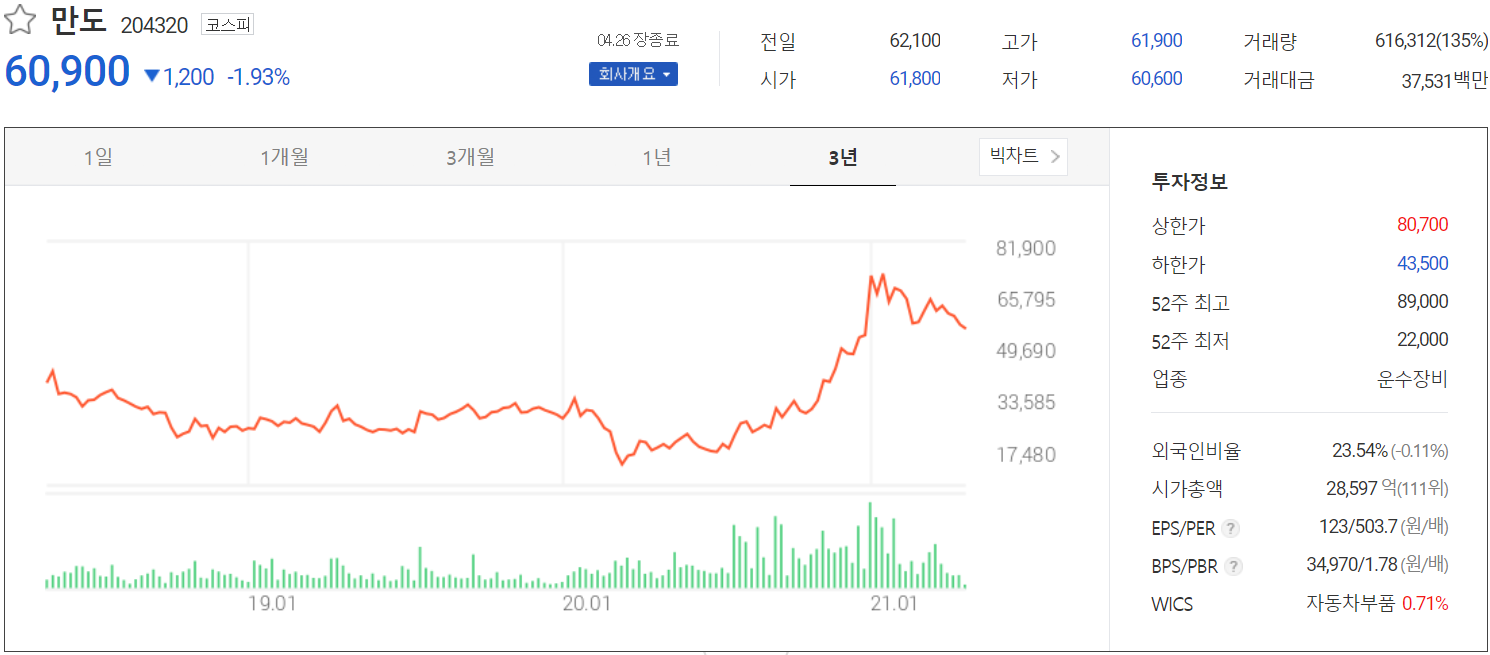Switch chart to 1개월 tab
The image size is (1490, 655).
point(284,157)
